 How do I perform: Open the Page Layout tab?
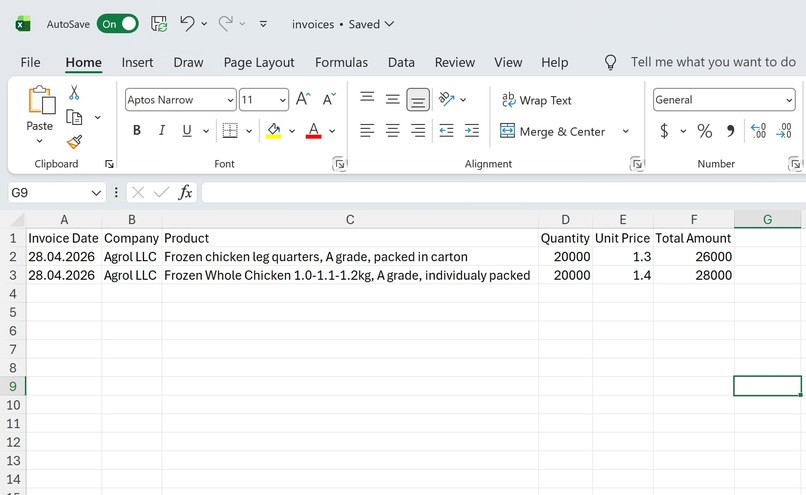coord(259,62)
